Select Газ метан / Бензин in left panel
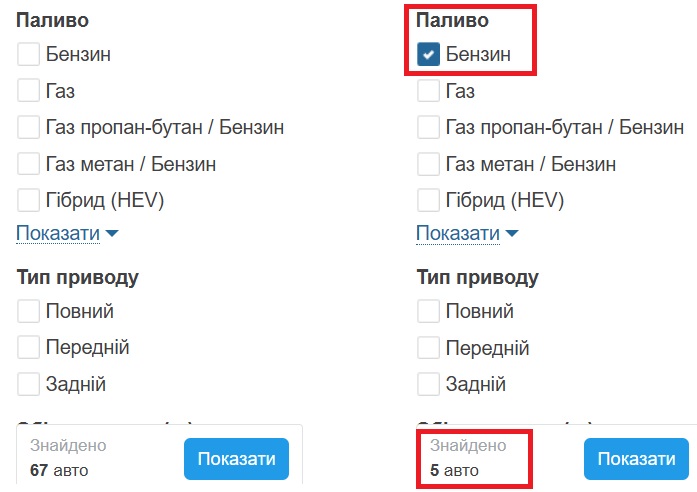This screenshot has height=492, width=697. point(29,164)
